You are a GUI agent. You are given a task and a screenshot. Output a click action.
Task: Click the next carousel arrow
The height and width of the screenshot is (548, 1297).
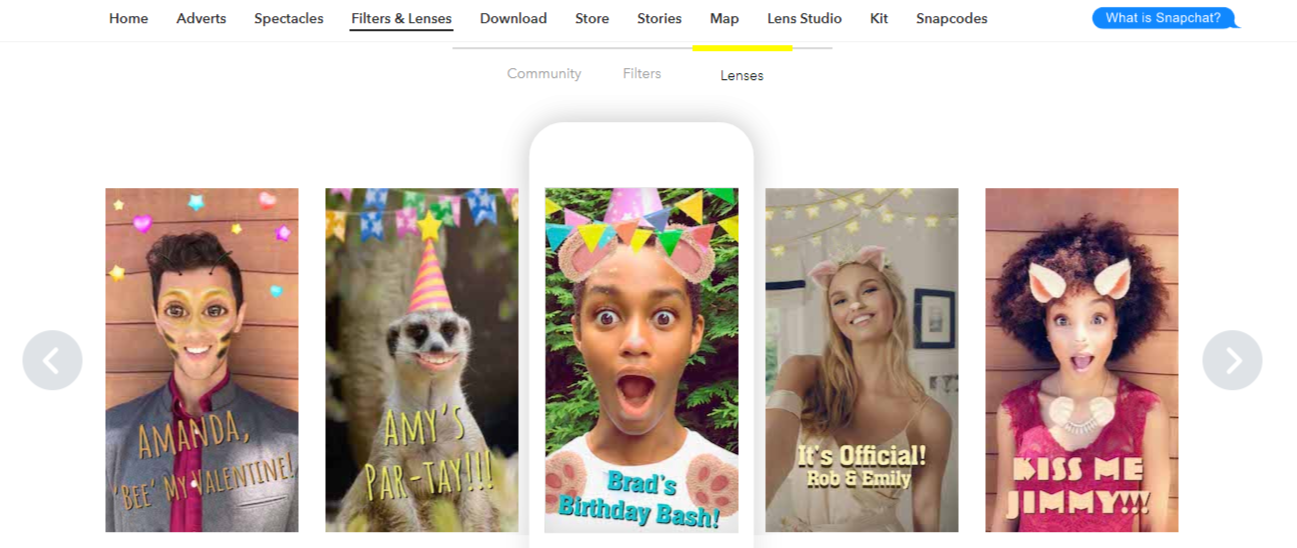point(1232,360)
